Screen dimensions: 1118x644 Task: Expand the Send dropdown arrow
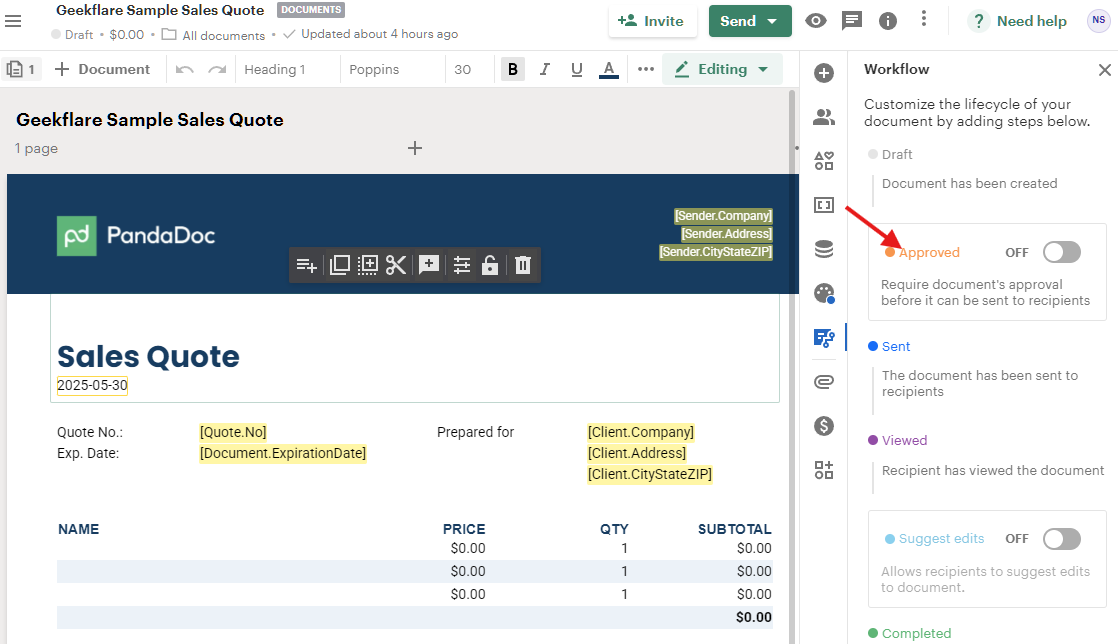[772, 21]
